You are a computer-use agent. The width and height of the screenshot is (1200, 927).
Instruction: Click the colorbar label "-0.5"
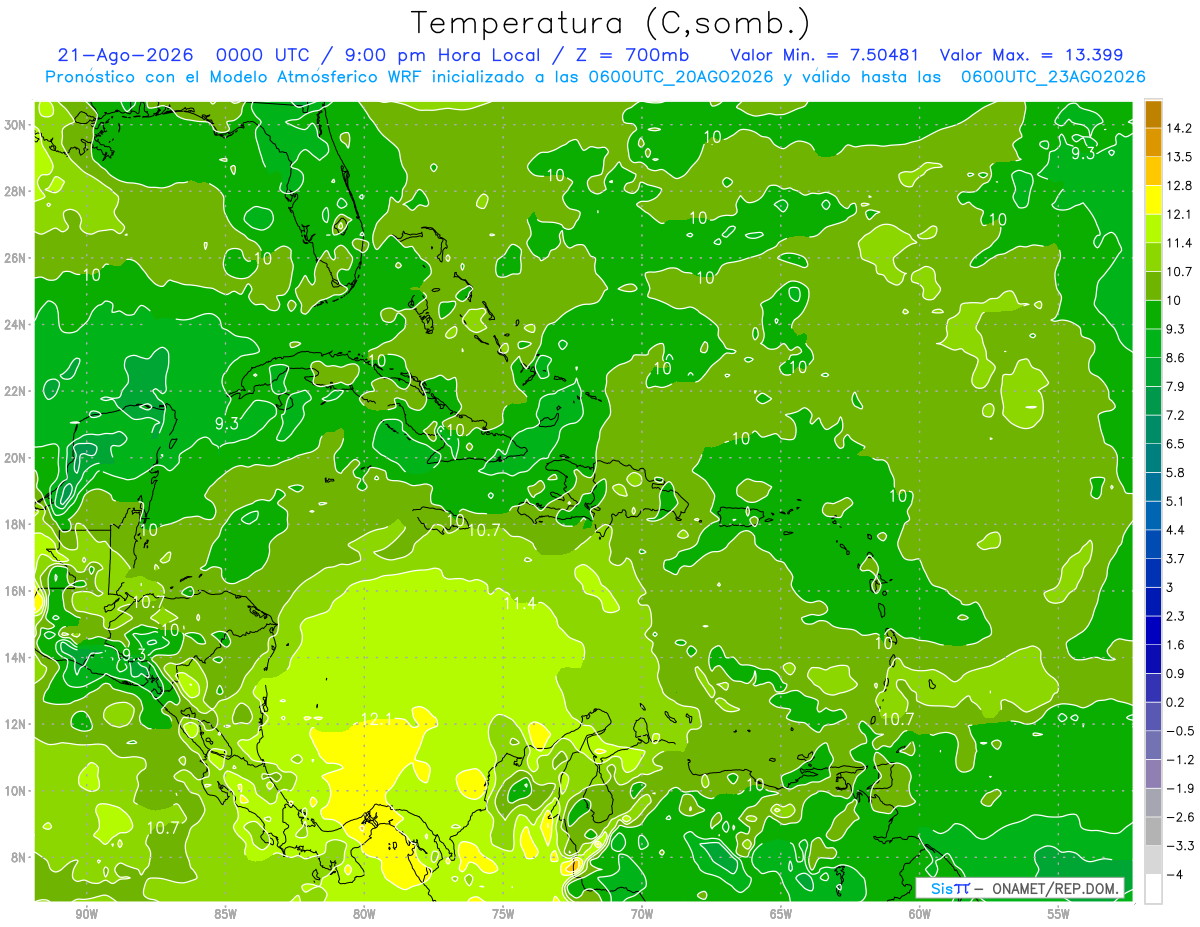coord(1178,731)
